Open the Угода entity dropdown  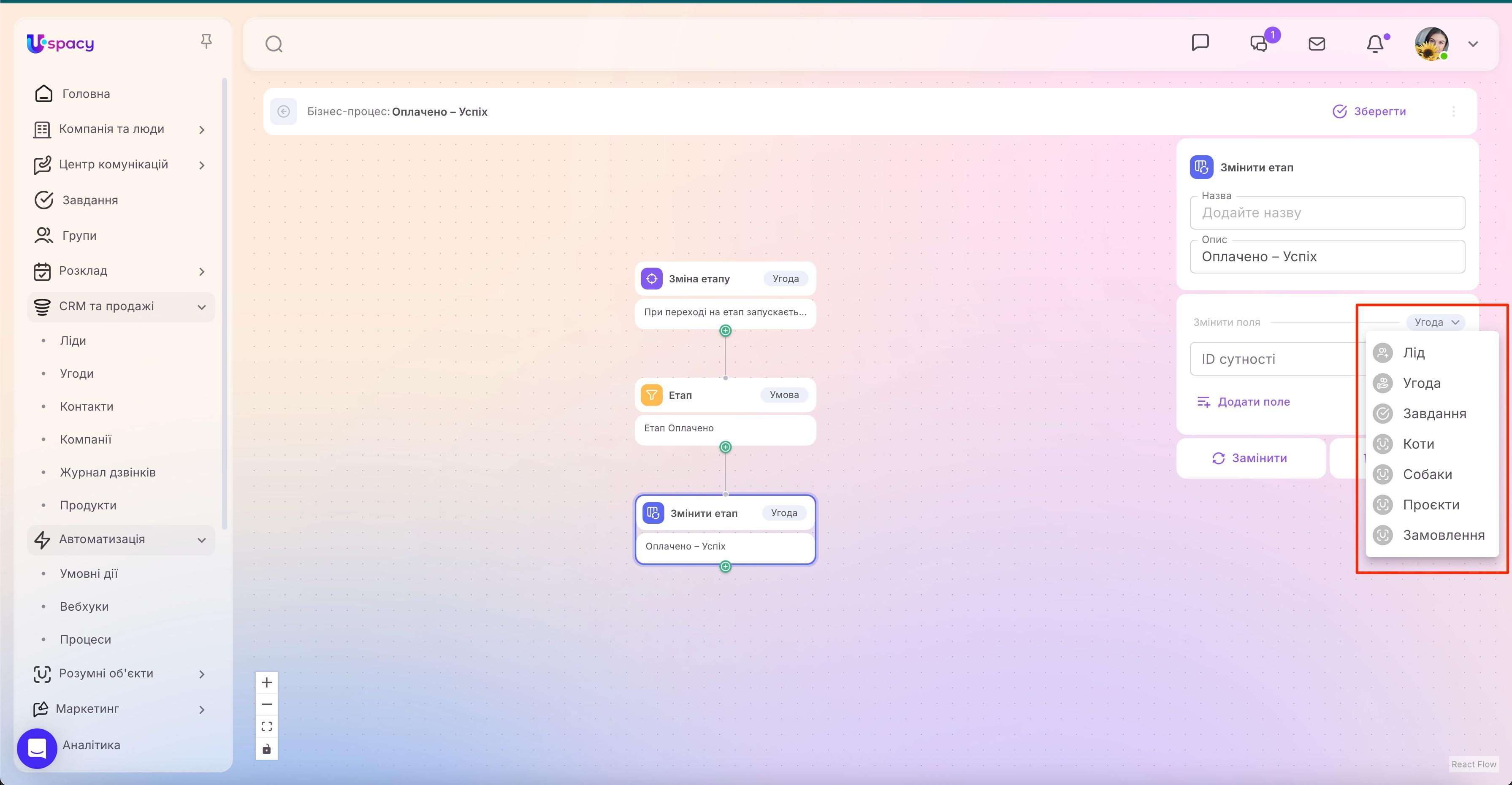pos(1436,322)
